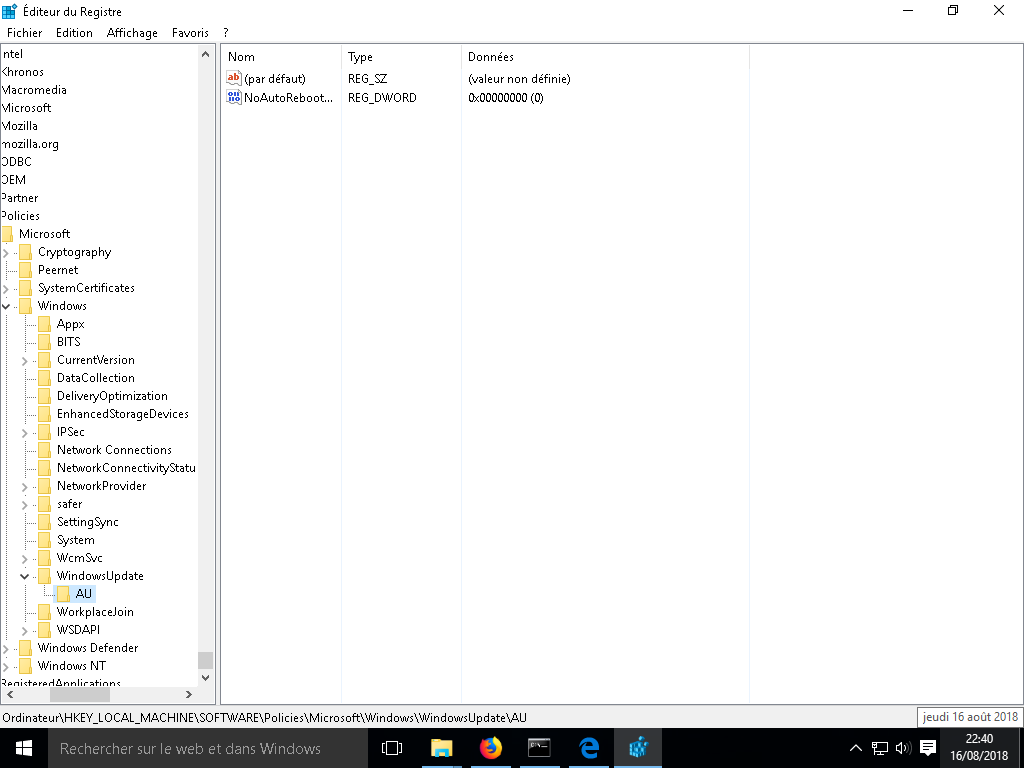The height and width of the screenshot is (768, 1024).
Task: Open the Edition menu
Action: [74, 33]
